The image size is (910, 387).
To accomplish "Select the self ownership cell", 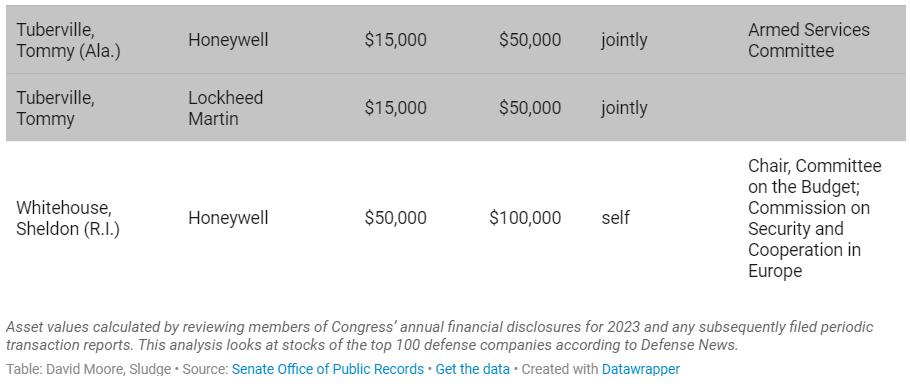I will pyautogui.click(x=615, y=218).
